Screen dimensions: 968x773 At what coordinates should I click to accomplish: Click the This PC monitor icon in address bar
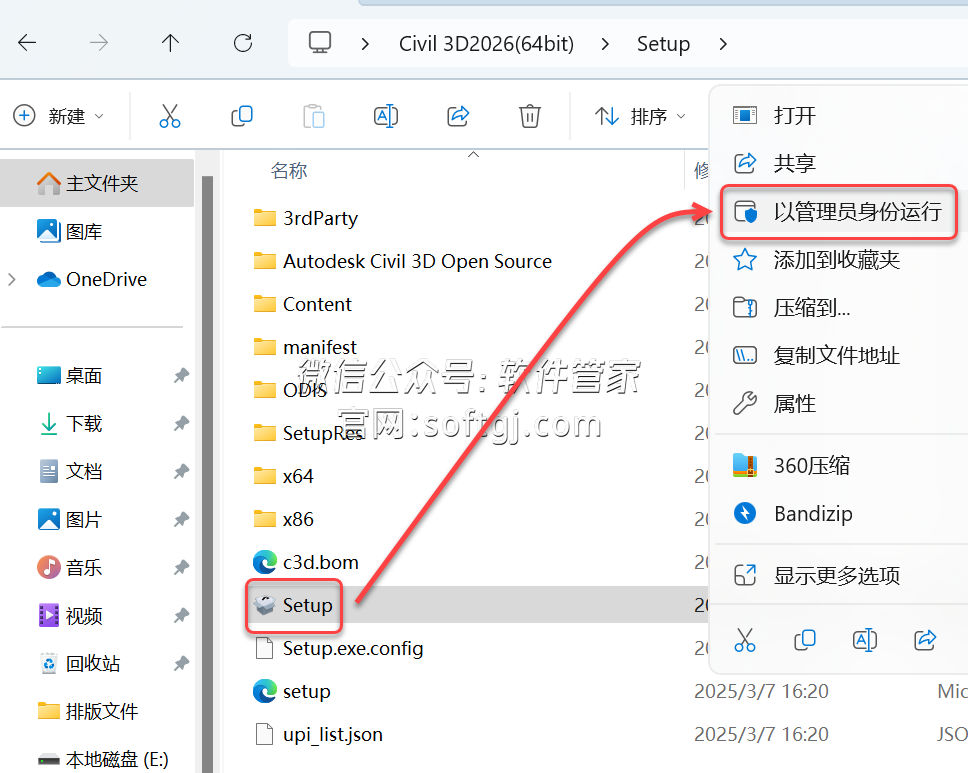click(x=320, y=43)
